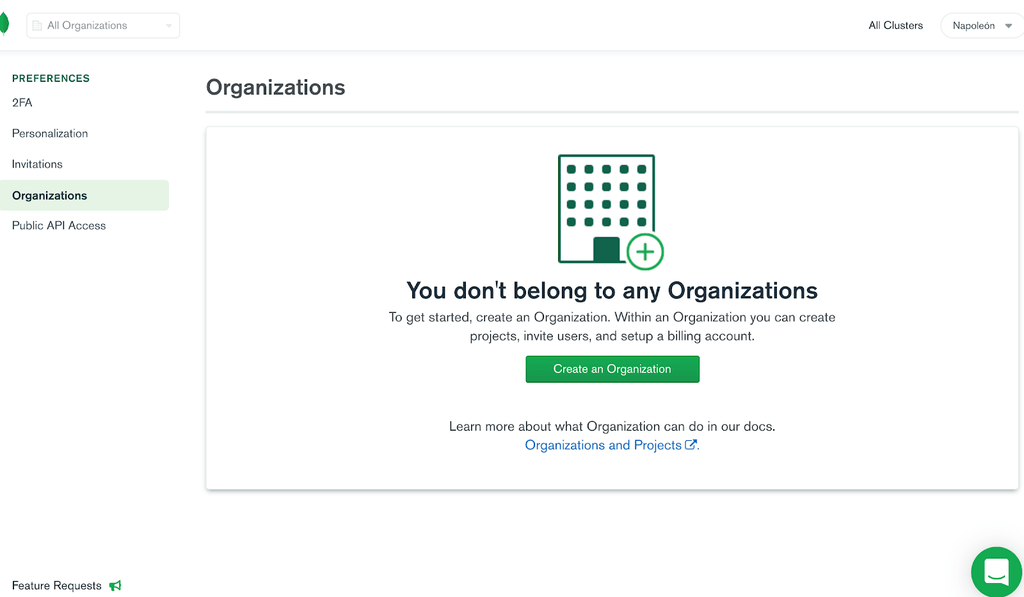Image resolution: width=1024 pixels, height=597 pixels.
Task: Click the MongoDB leaf logo
Action: [x=3, y=23]
